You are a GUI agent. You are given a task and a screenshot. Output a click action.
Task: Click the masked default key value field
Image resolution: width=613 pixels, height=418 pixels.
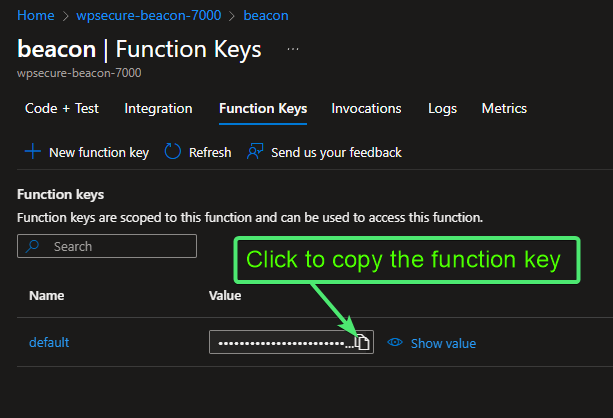click(281, 343)
